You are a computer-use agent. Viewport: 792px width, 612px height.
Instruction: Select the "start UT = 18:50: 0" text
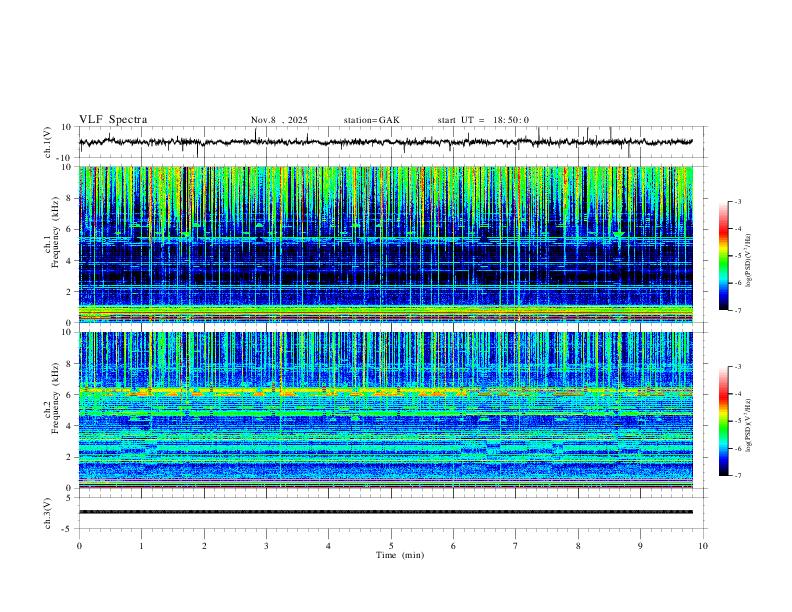[483, 120]
